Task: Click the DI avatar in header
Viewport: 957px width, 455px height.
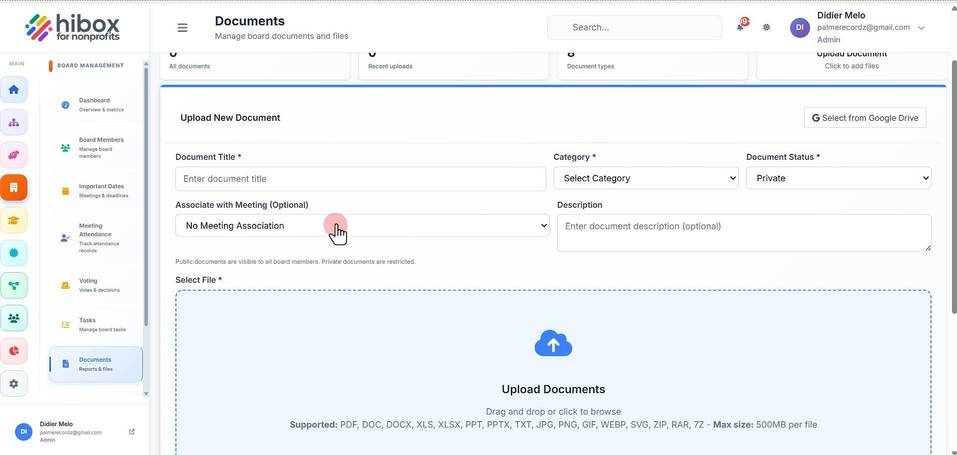Action: click(800, 27)
